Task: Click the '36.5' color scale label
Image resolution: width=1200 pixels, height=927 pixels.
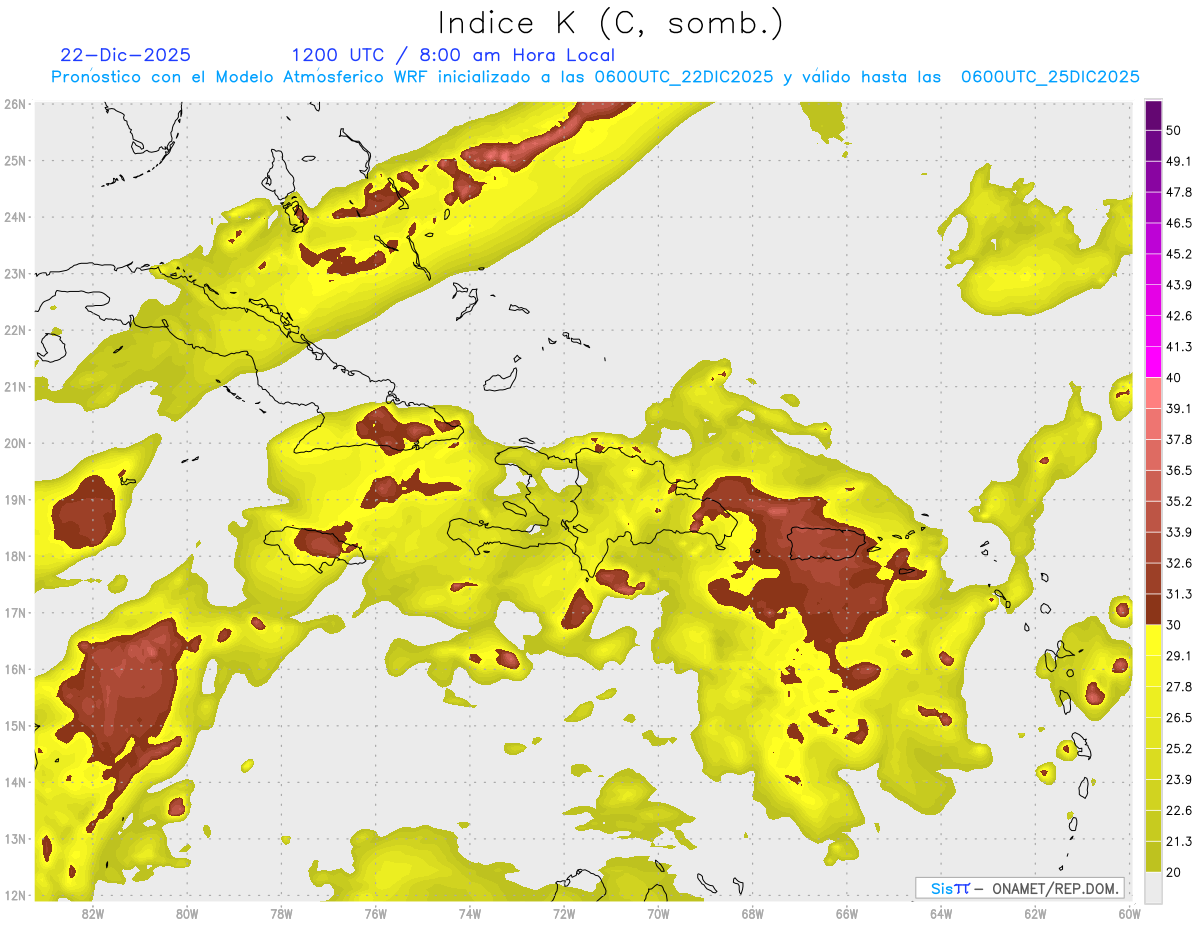Action: [x=1179, y=470]
